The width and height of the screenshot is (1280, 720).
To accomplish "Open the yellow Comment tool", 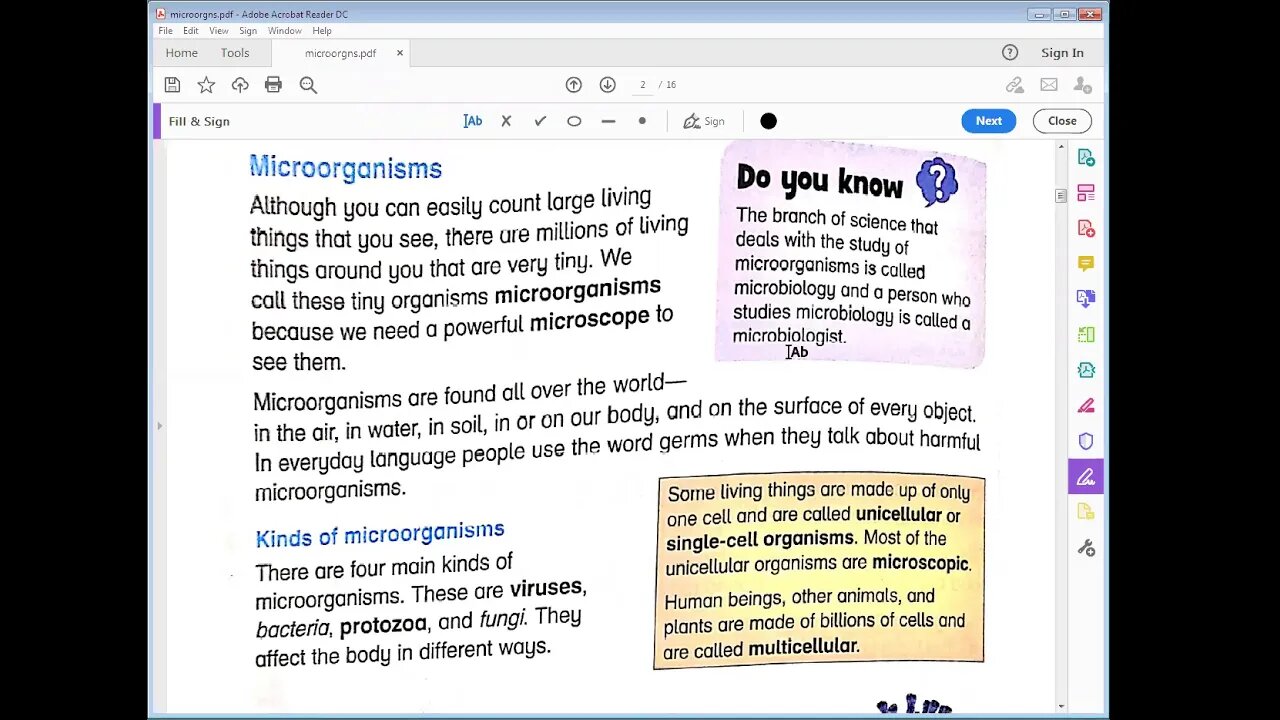I will coord(1086,263).
